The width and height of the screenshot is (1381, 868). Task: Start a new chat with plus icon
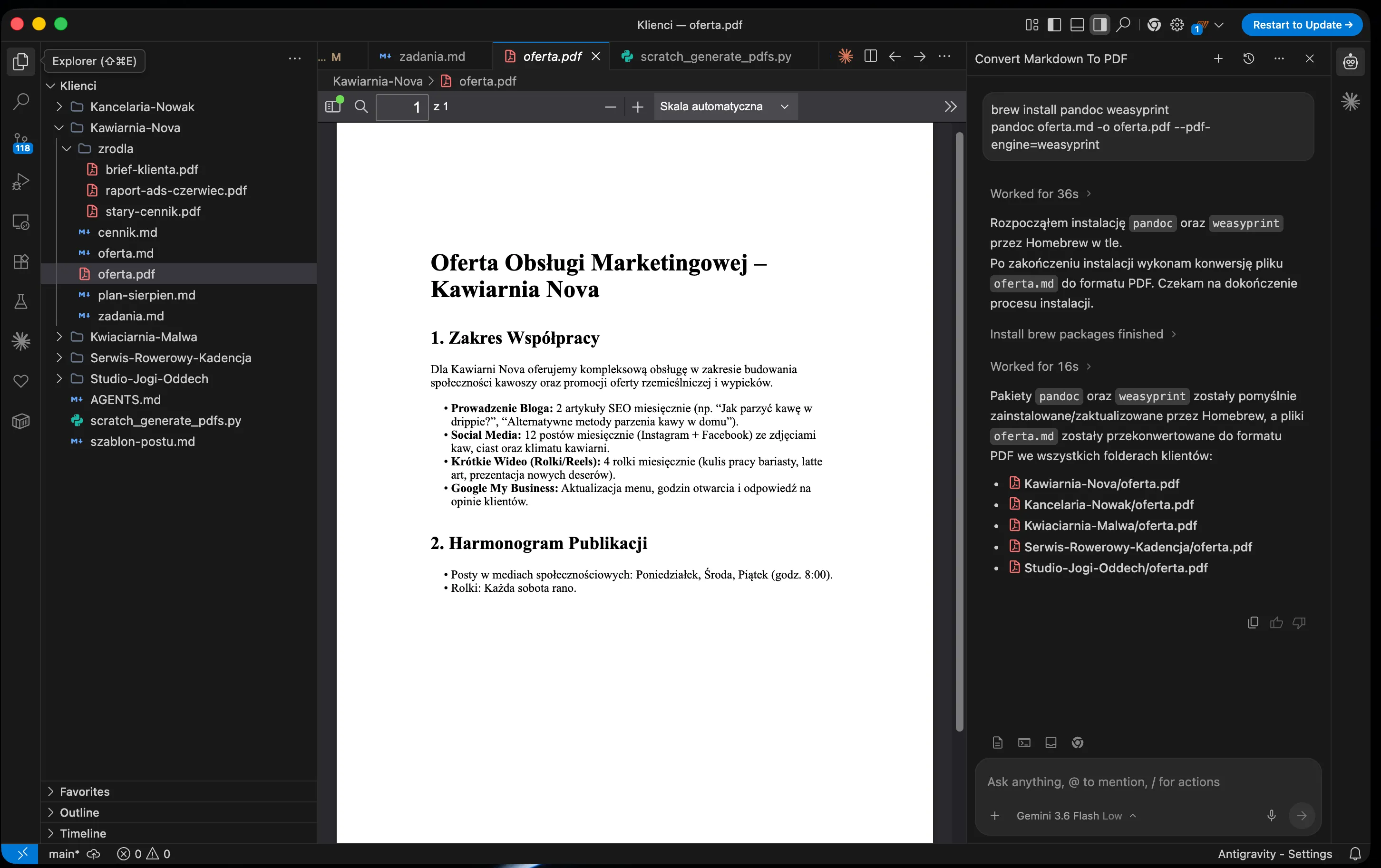point(1218,58)
